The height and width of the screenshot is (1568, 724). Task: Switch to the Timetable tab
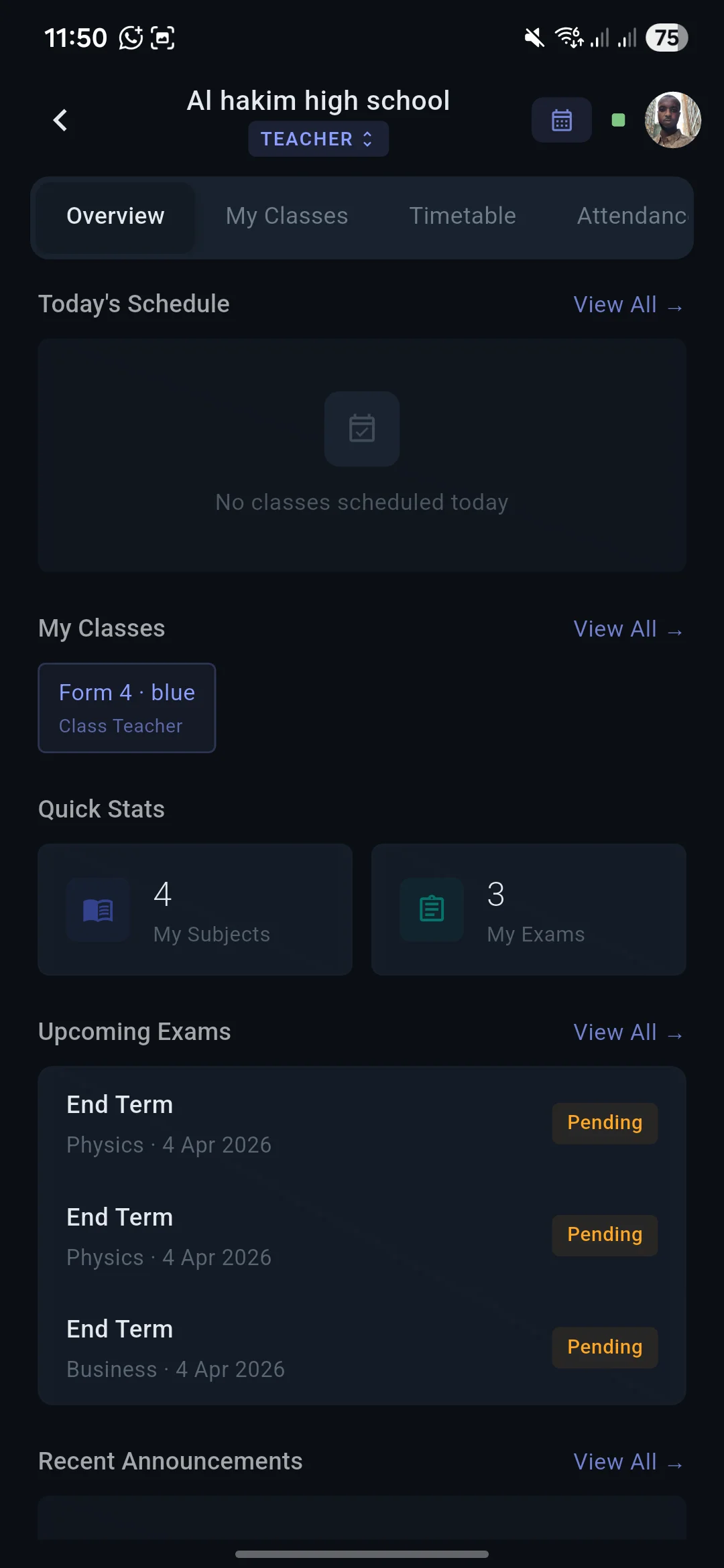pos(462,216)
